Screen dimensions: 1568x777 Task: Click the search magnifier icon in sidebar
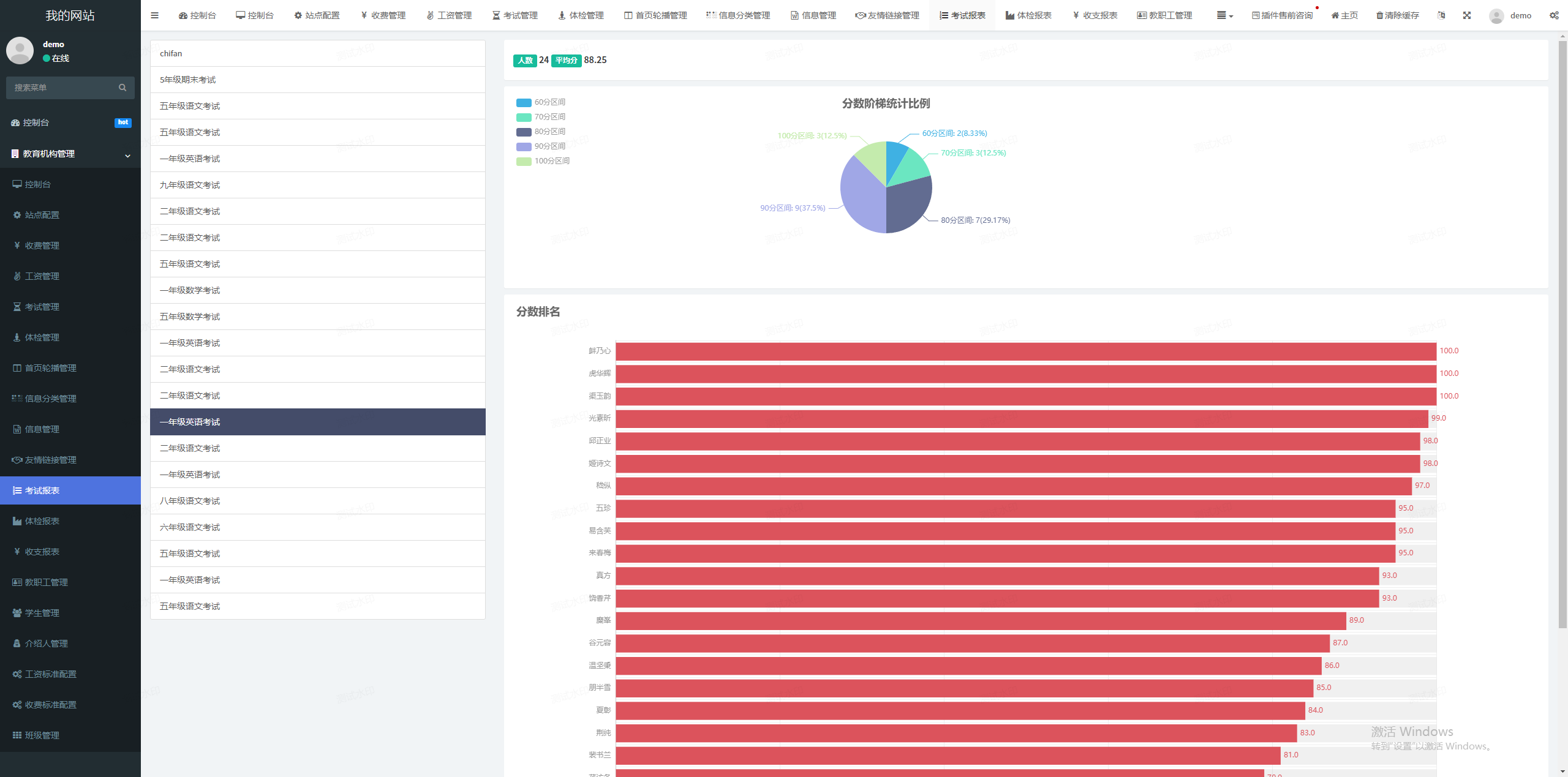(123, 88)
